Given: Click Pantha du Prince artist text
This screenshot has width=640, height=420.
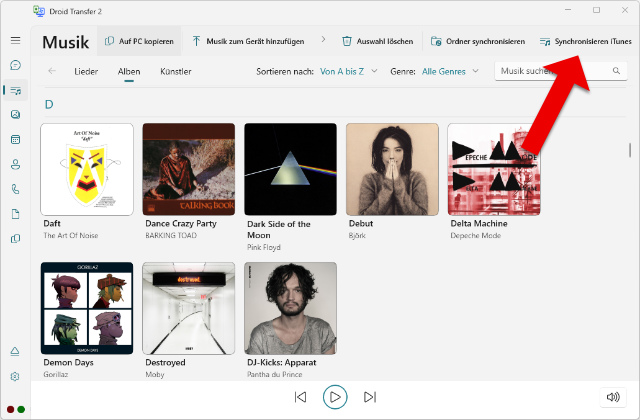Looking at the screenshot, I should pos(275,374).
